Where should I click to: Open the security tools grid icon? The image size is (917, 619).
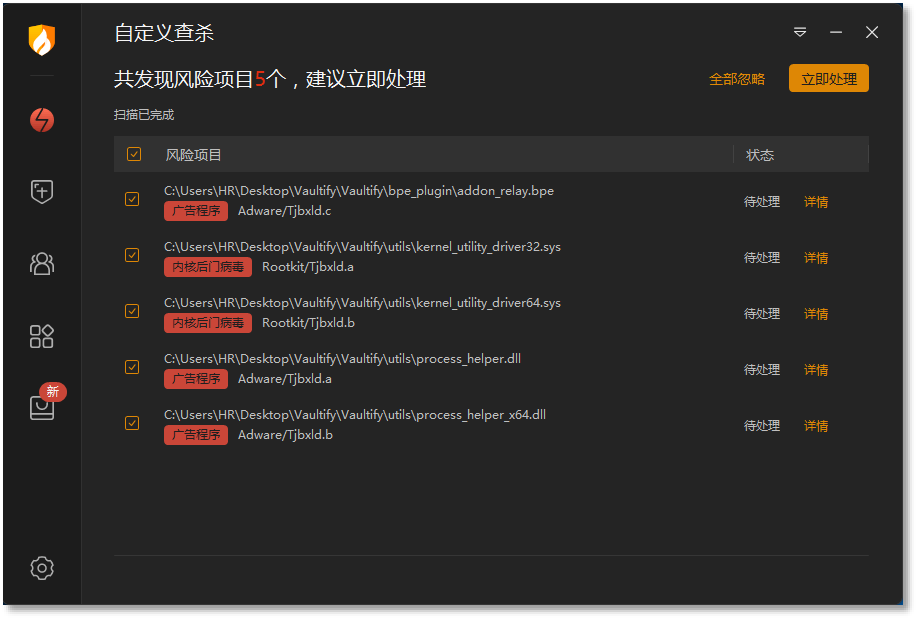[42, 336]
